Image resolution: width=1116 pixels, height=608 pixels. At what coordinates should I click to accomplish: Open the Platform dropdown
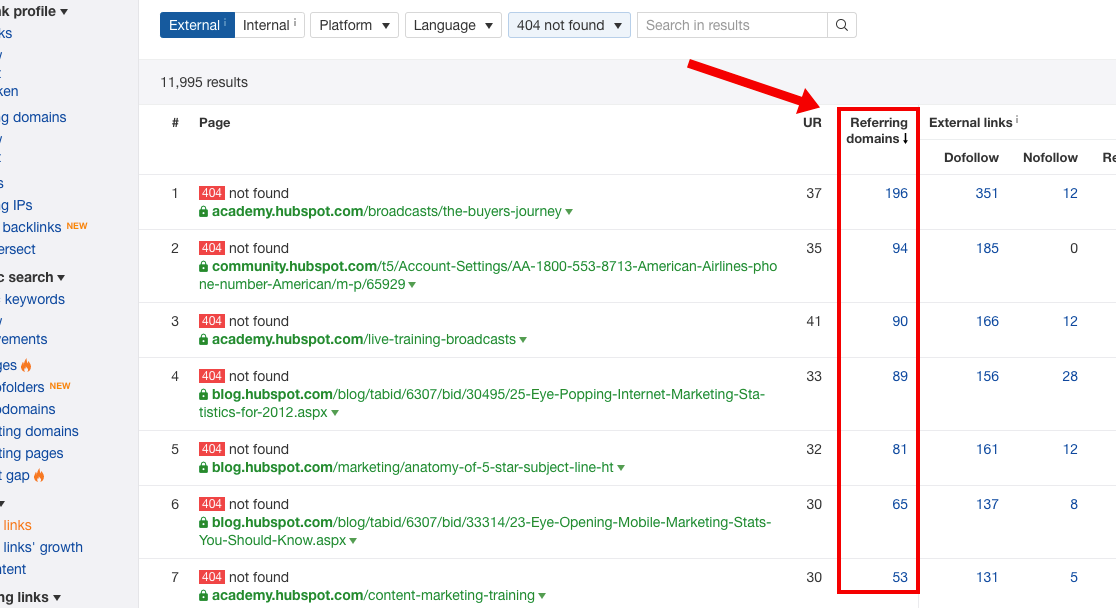[x=354, y=25]
